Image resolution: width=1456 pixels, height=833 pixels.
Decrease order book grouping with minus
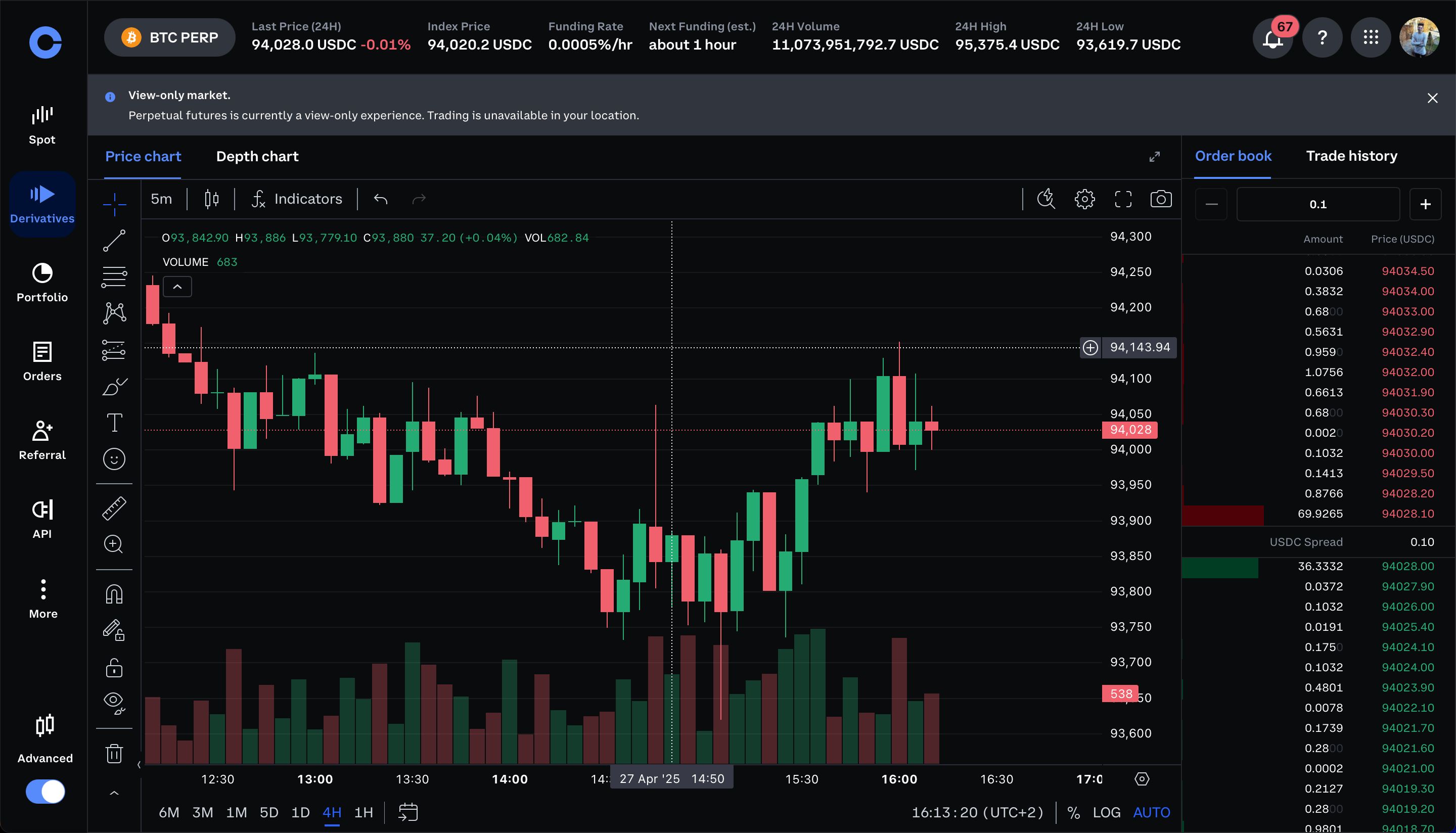pos(1211,204)
